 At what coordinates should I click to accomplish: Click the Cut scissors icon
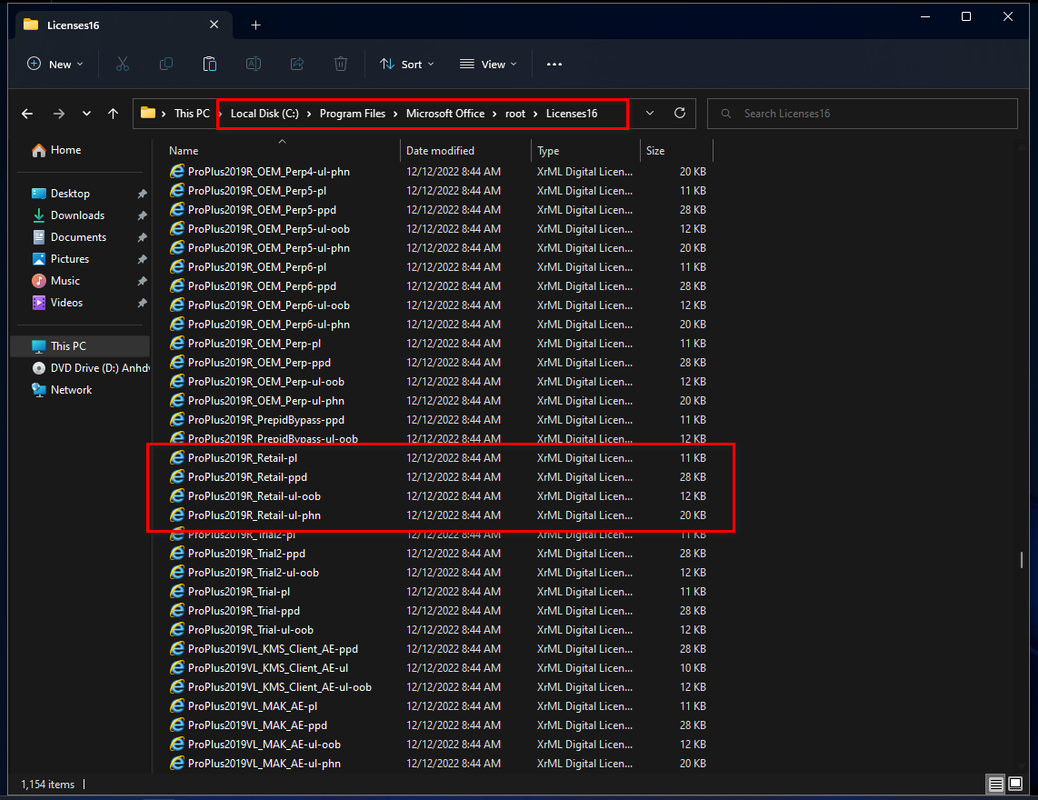click(122, 64)
